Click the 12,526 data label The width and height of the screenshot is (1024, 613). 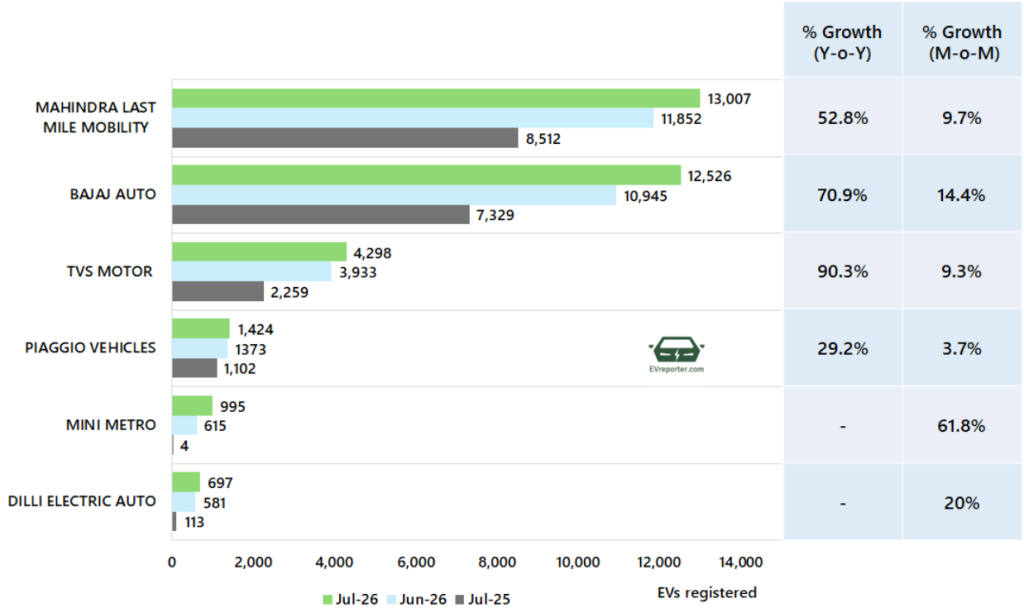[x=709, y=176]
